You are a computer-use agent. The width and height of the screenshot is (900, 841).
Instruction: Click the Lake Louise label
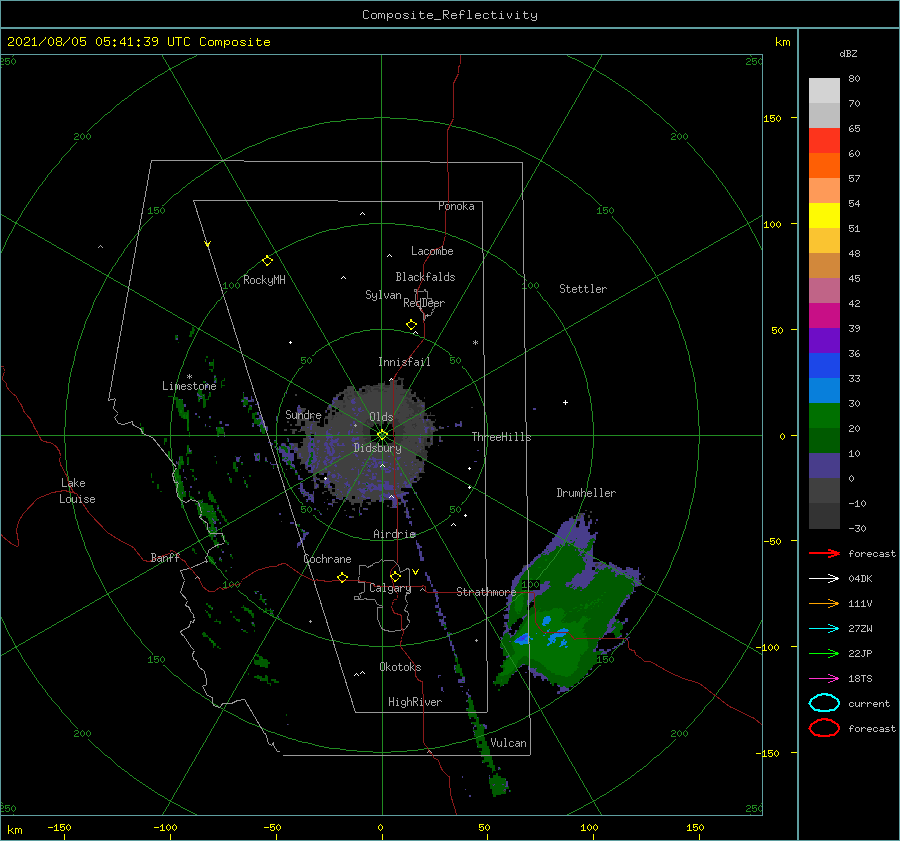(x=77, y=491)
